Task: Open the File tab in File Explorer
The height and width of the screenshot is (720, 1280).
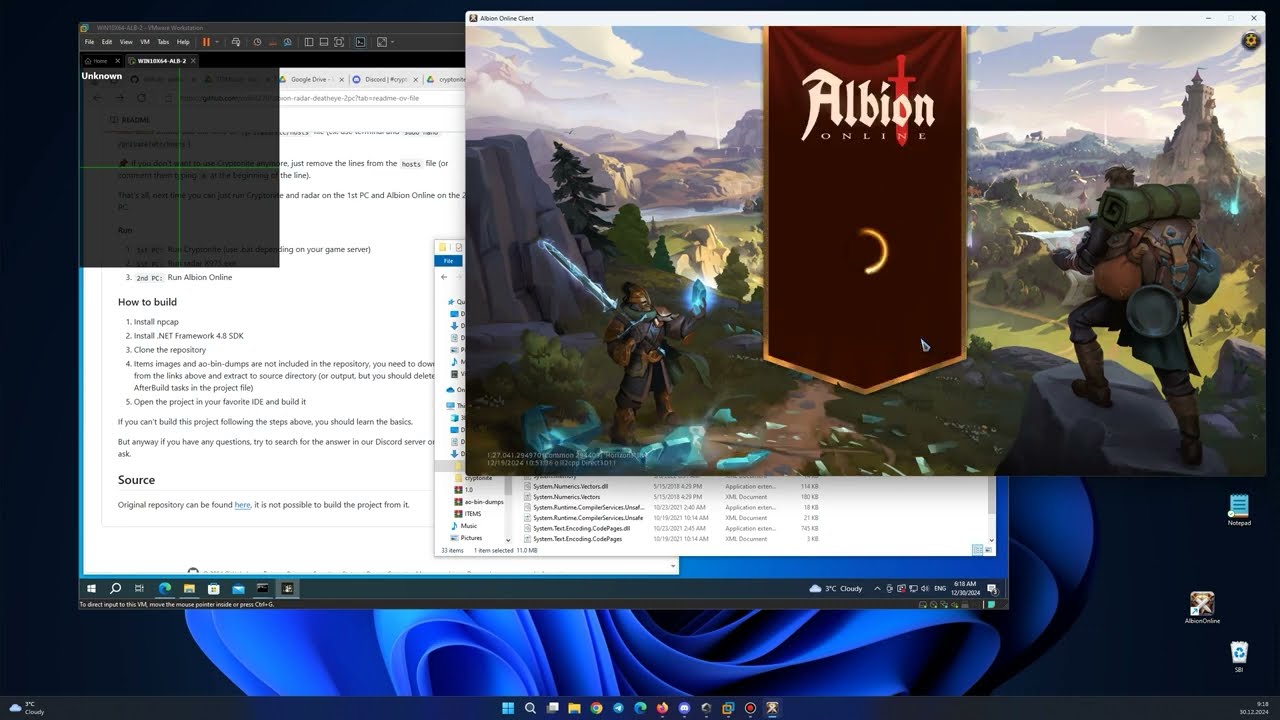Action: click(449, 260)
